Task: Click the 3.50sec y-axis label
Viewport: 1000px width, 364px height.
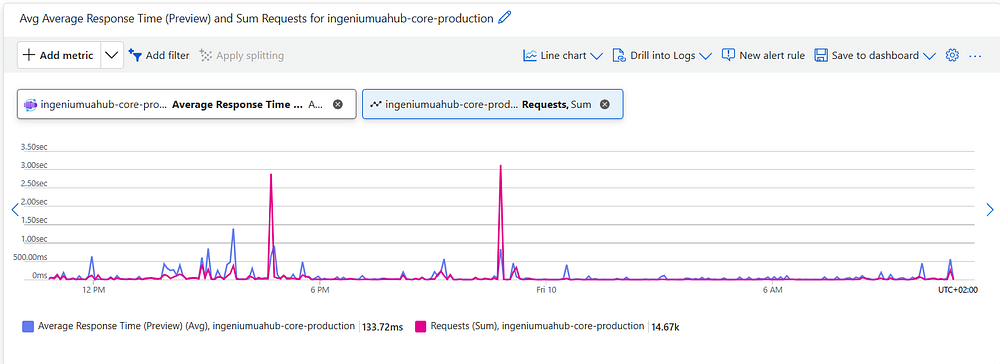Action: (34, 147)
